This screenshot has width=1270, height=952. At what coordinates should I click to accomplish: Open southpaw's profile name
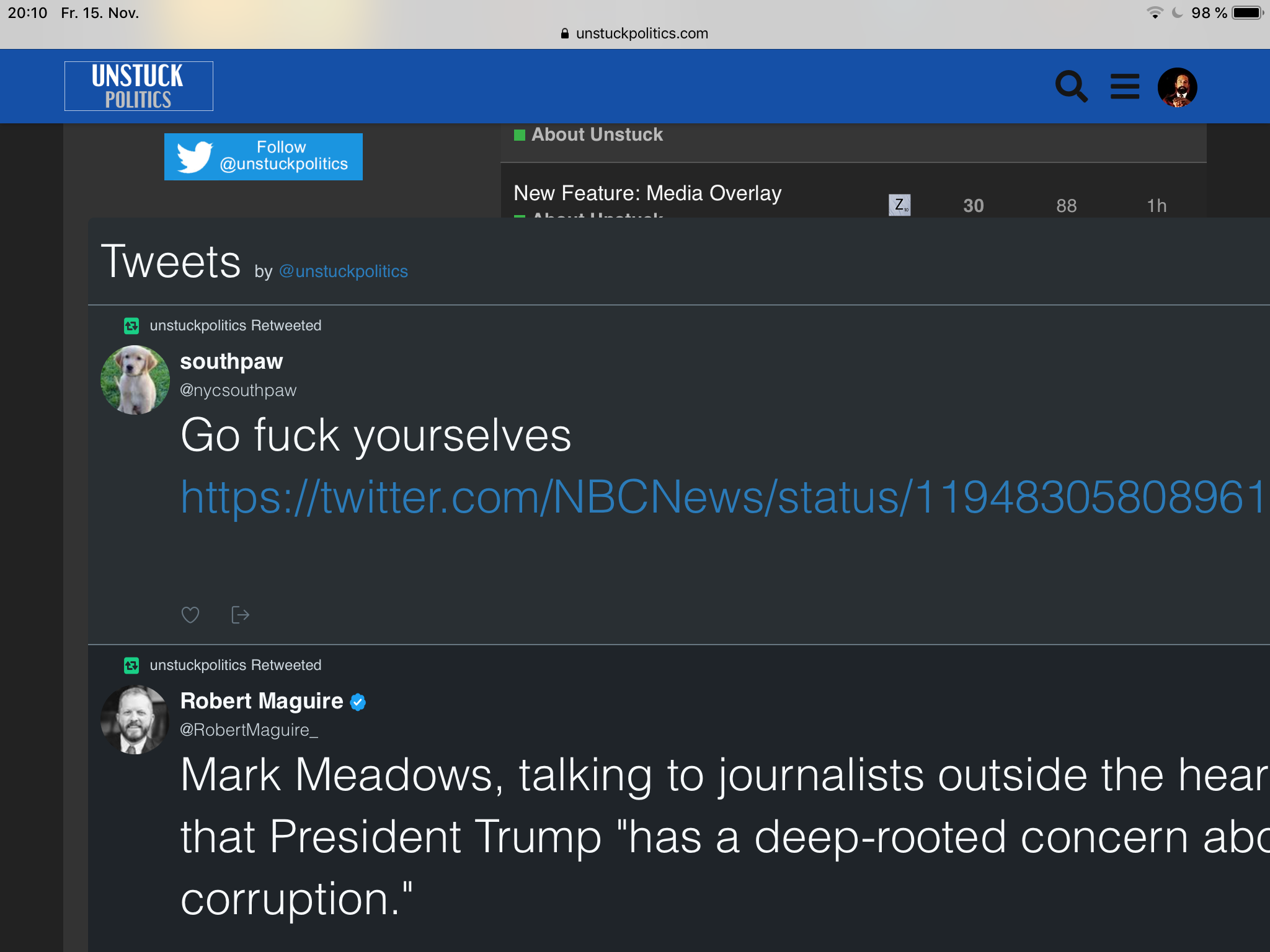(x=231, y=361)
